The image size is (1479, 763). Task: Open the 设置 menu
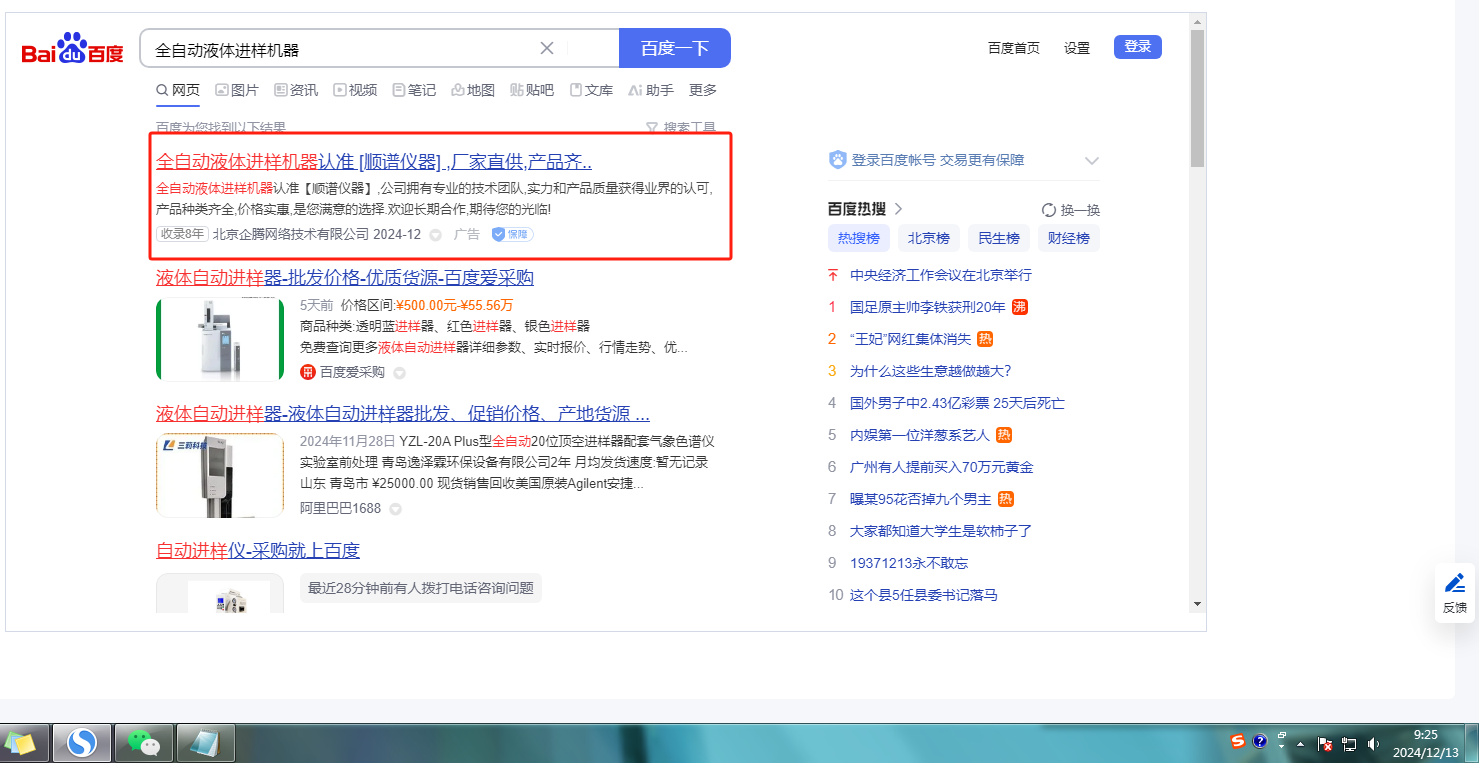[x=1077, y=48]
